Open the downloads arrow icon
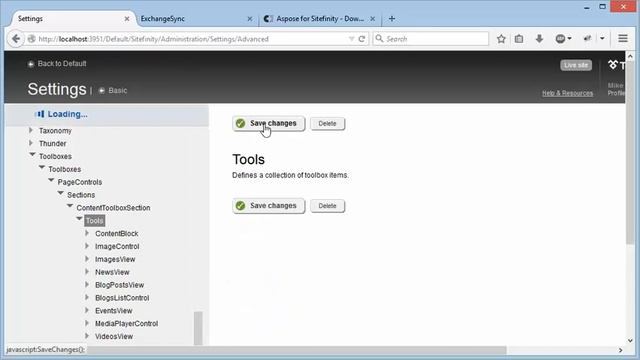 pyautogui.click(x=539, y=39)
